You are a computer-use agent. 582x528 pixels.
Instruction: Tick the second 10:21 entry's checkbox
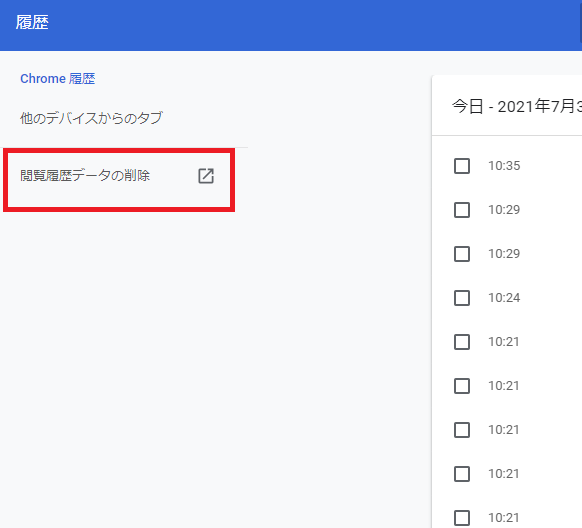(462, 386)
